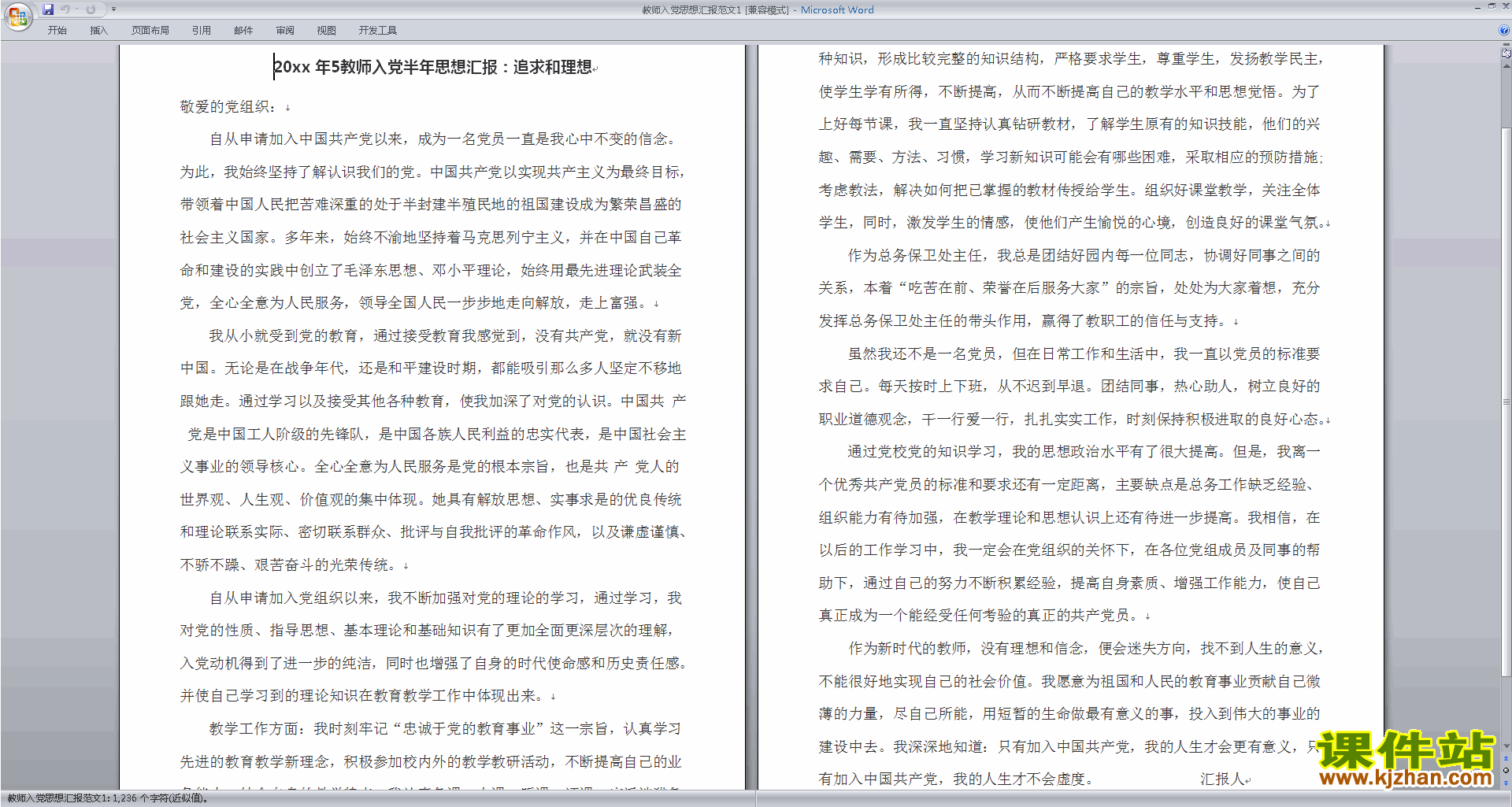Click the split handle above the scrollbar

click(x=1506, y=46)
